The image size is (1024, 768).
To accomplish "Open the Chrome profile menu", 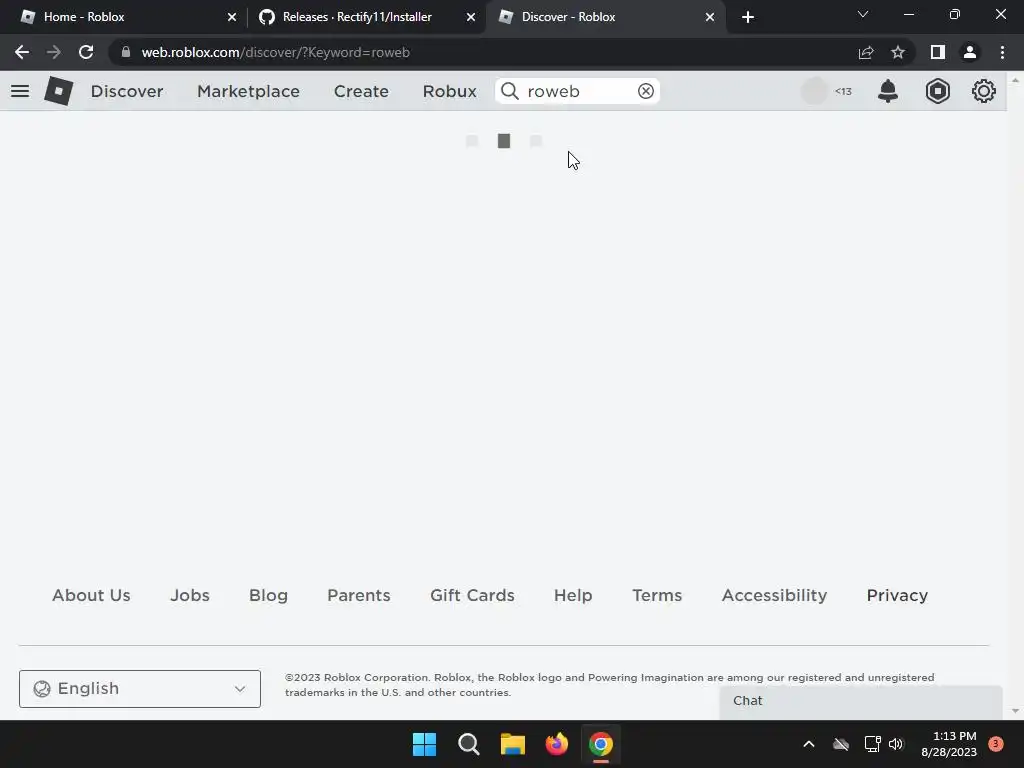I will click(x=970, y=52).
